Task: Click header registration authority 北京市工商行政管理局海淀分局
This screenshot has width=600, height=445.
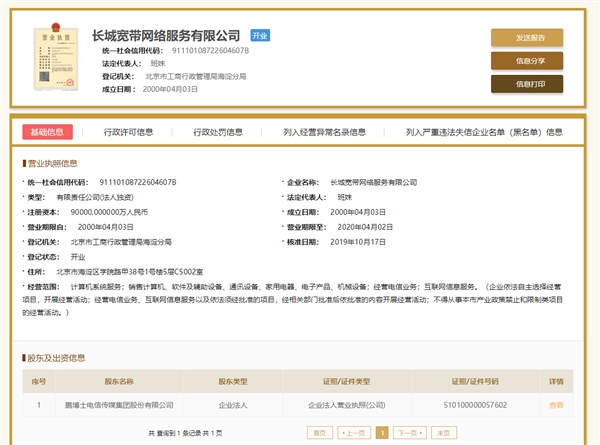Action: coord(196,77)
